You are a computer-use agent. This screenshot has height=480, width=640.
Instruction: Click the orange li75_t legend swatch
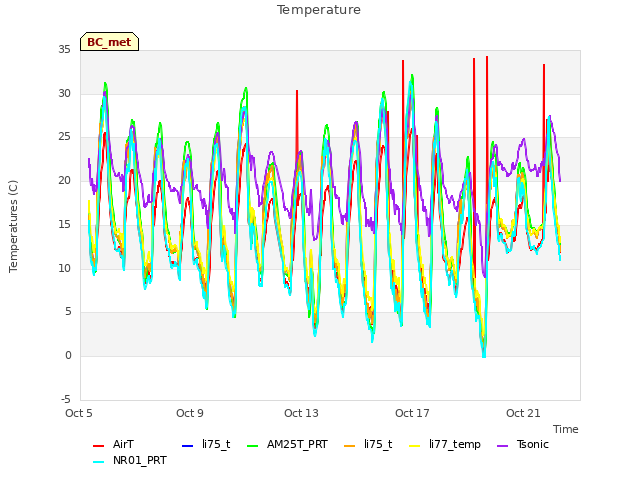pyautogui.click(x=350, y=445)
